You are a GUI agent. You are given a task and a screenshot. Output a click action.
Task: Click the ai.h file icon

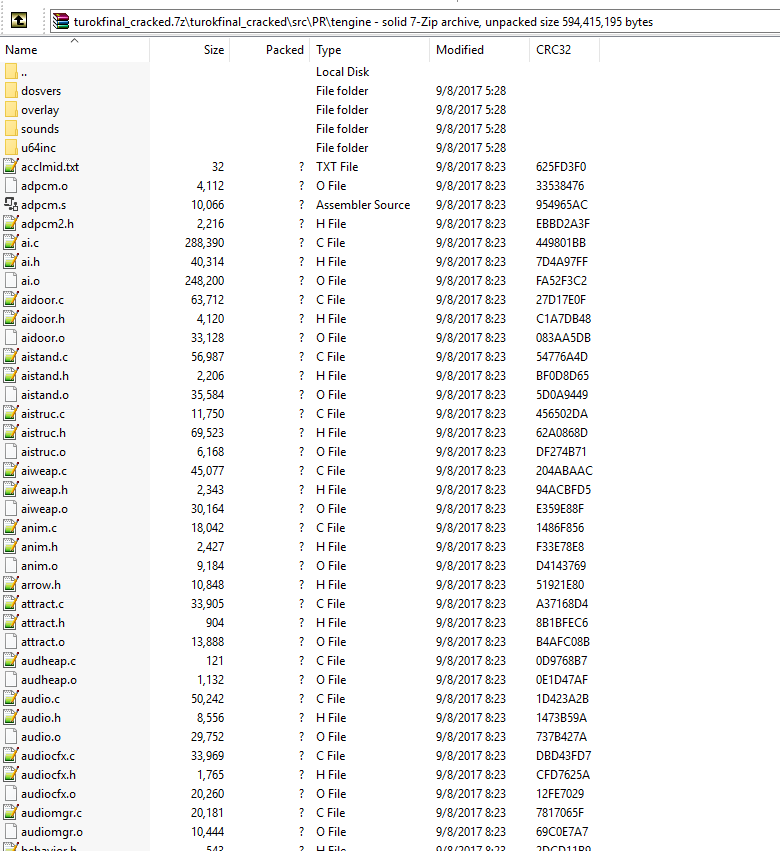11,262
